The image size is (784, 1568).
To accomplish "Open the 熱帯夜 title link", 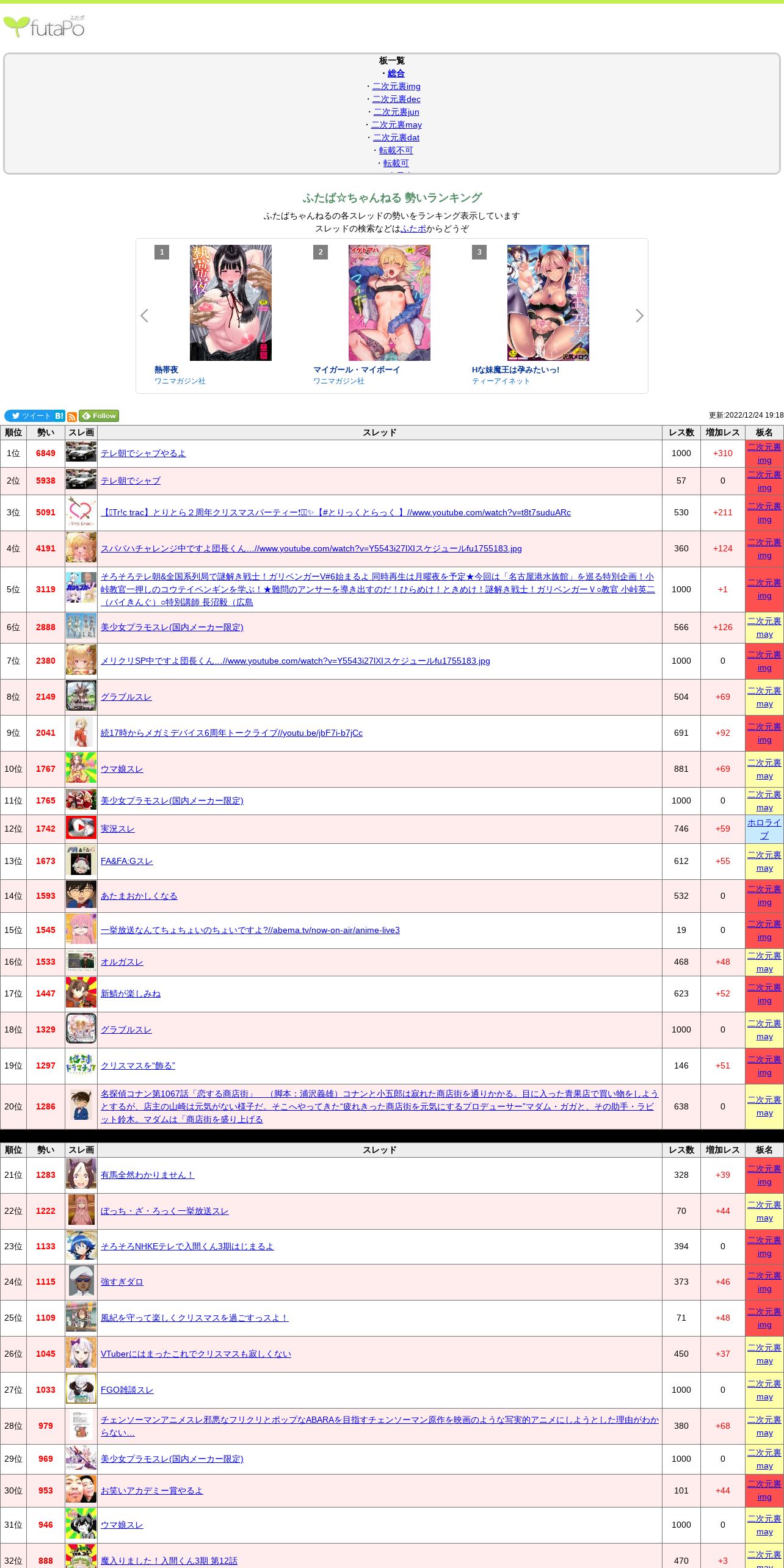I will [166, 369].
